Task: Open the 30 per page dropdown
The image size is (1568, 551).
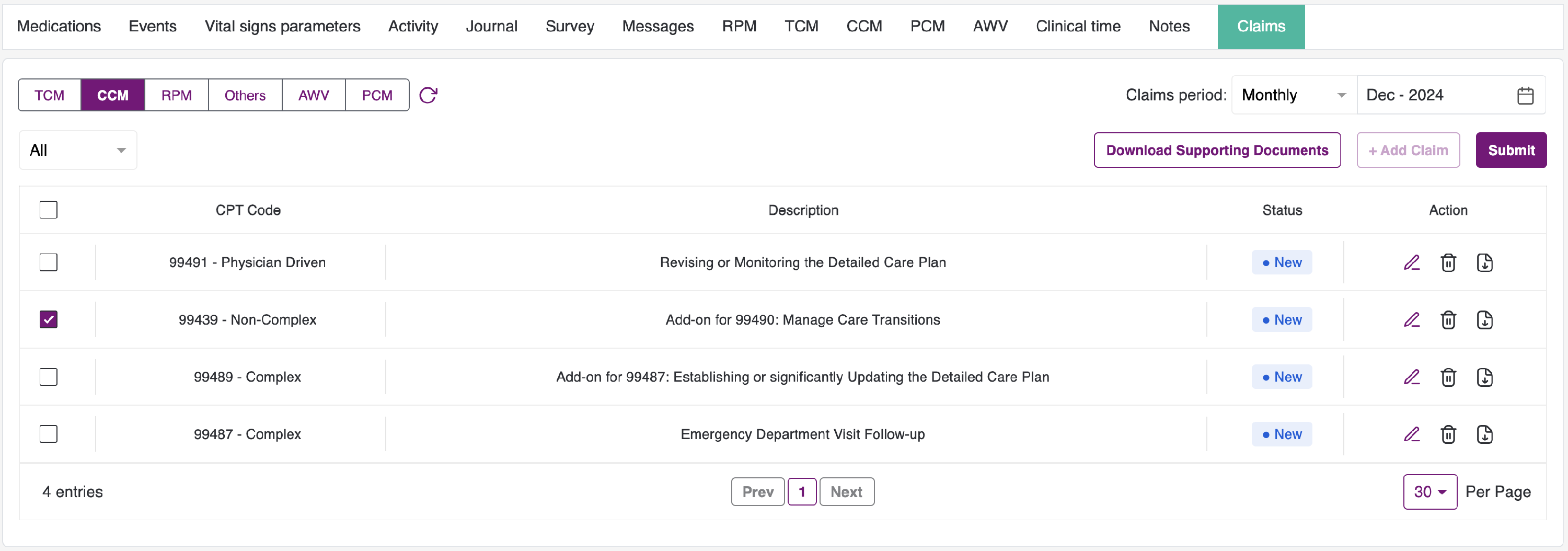Action: 1429,491
